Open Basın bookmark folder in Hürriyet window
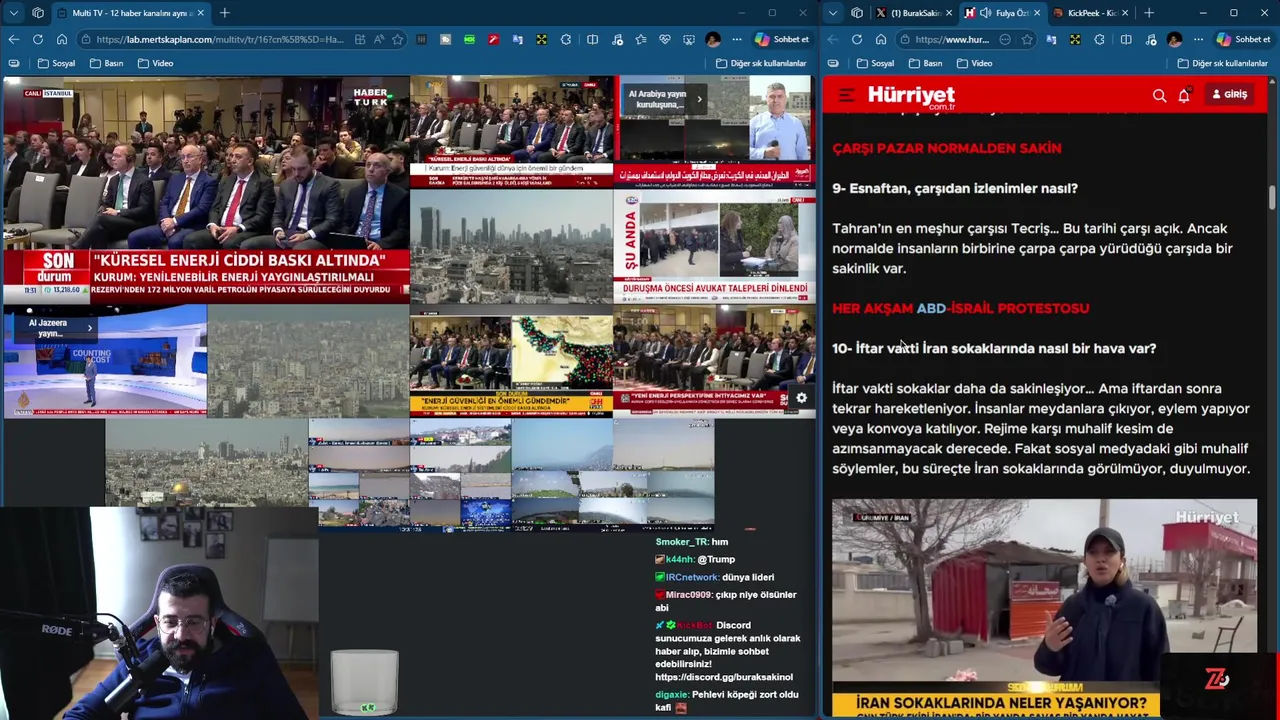Image resolution: width=1280 pixels, height=720 pixels. coord(925,63)
